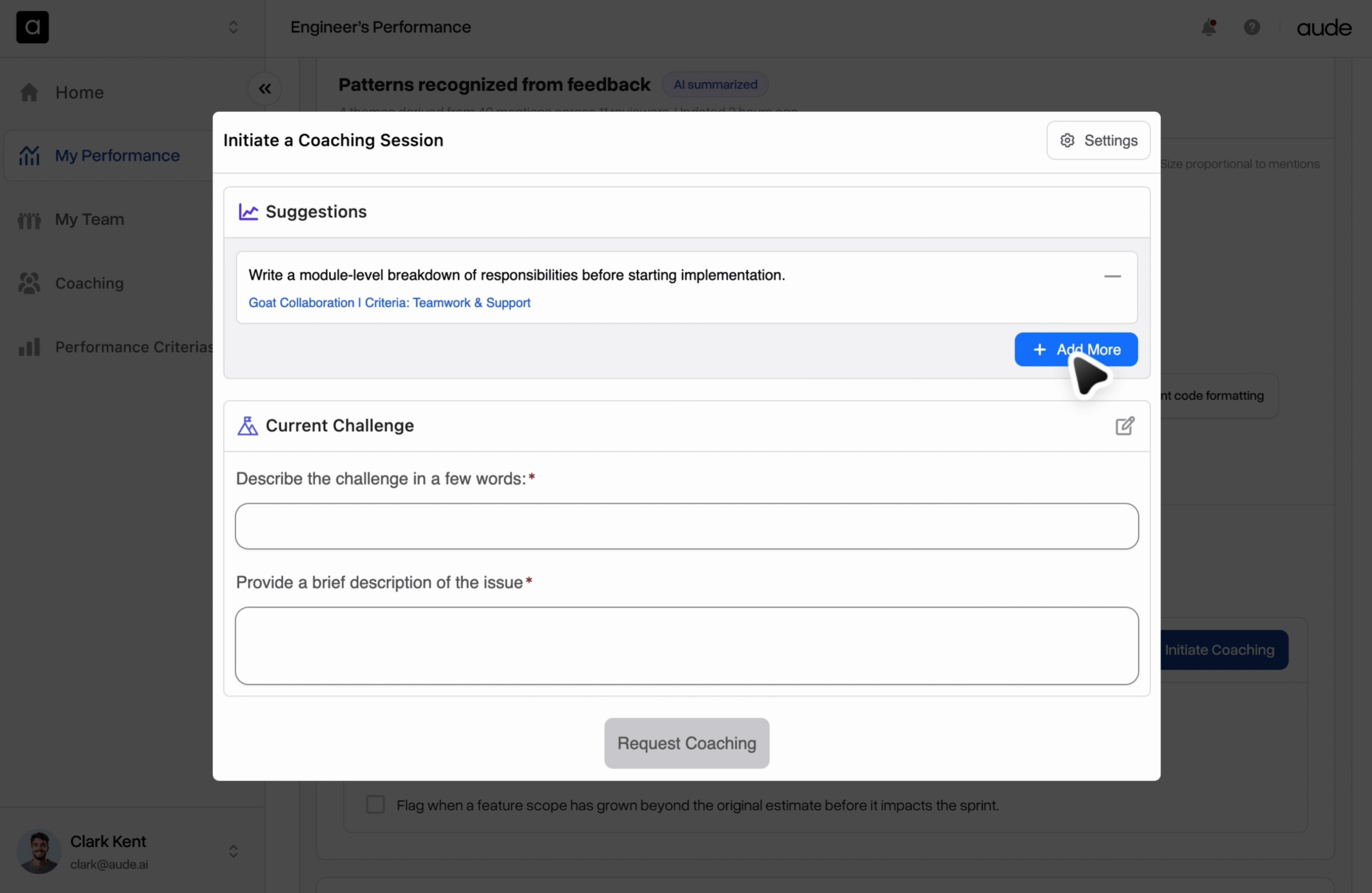Collapse the sidebar with the double chevron
The image size is (1372, 893).
[265, 89]
